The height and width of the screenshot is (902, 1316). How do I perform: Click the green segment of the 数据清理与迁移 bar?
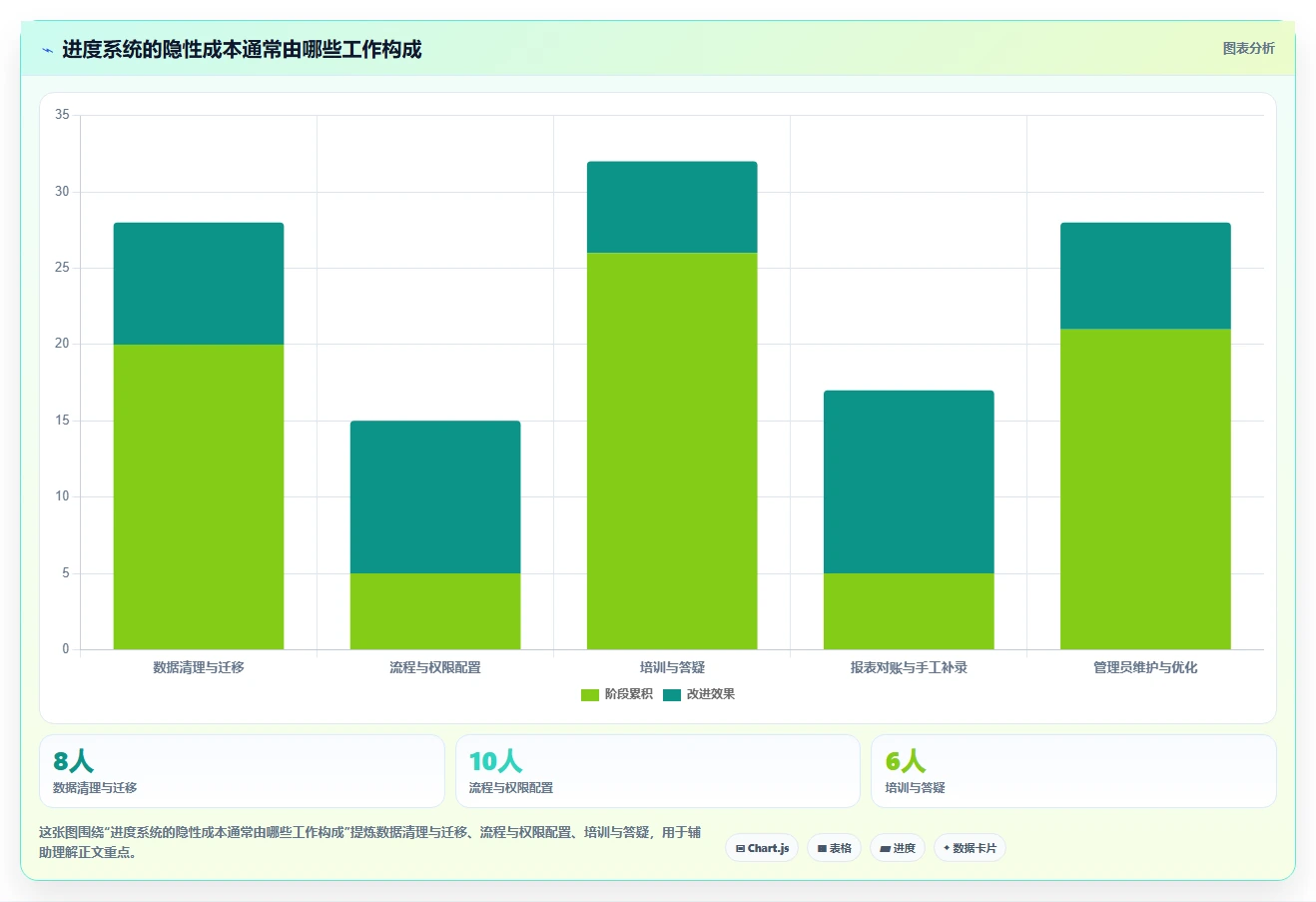[199, 496]
